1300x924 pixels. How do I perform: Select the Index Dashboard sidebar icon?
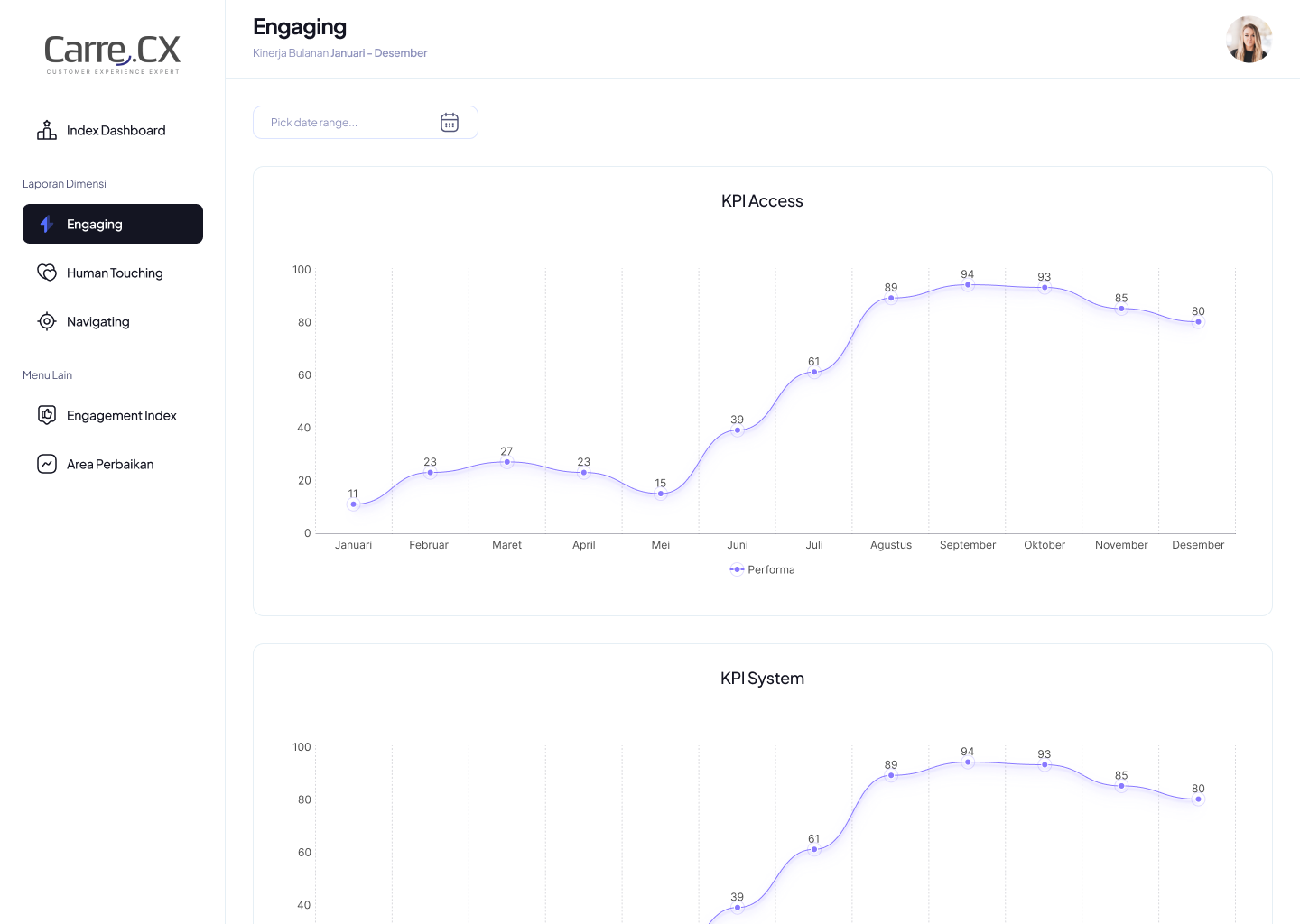46,130
